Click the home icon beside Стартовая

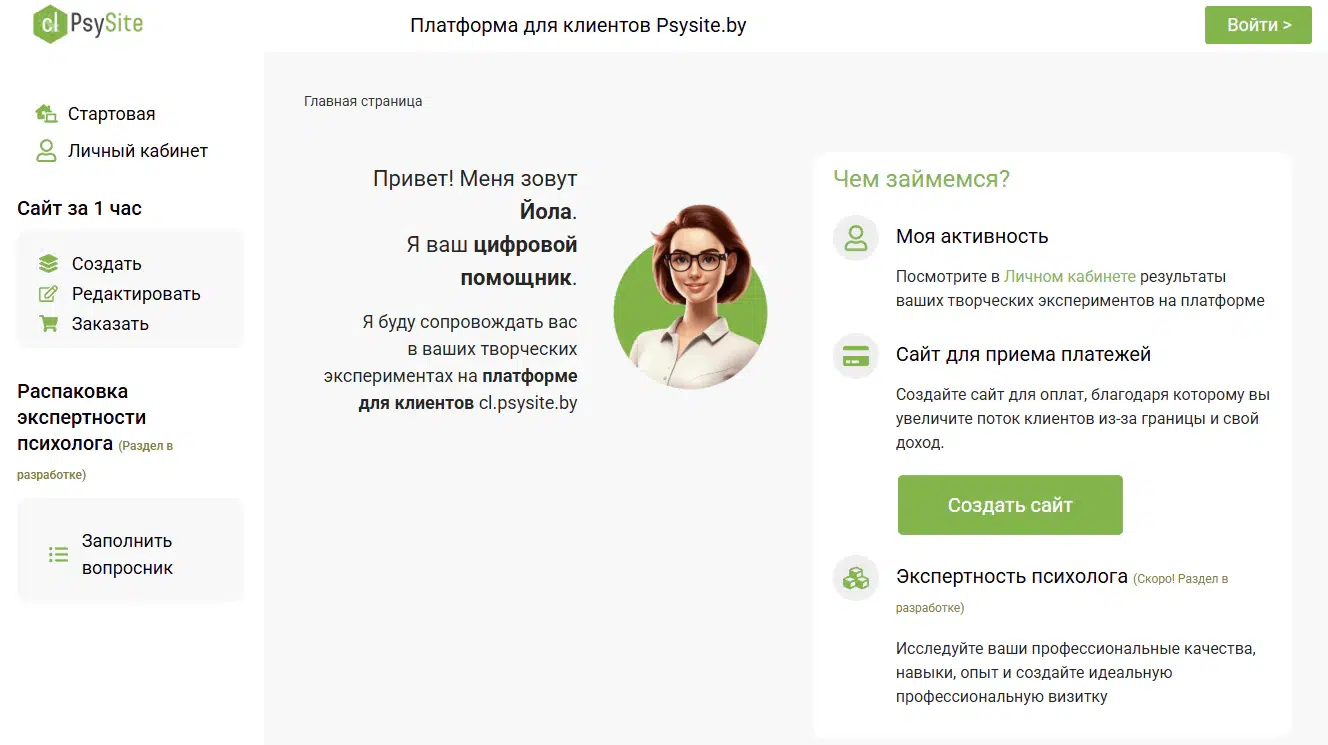pos(46,114)
